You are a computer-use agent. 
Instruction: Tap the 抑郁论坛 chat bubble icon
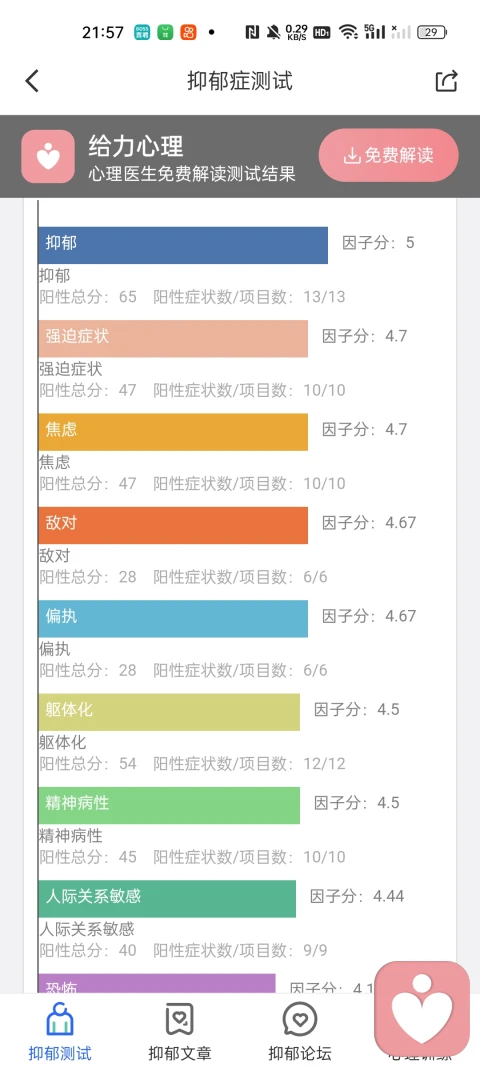point(300,1020)
